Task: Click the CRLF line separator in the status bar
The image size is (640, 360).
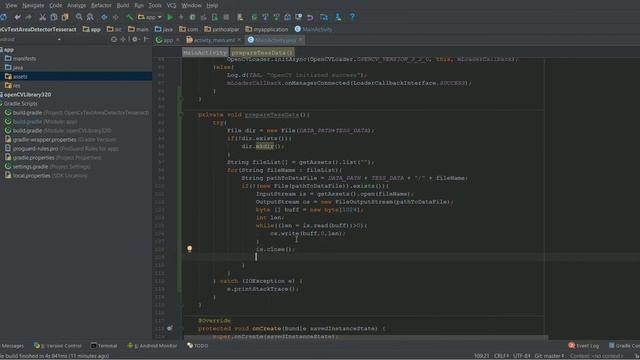Action: pos(501,356)
